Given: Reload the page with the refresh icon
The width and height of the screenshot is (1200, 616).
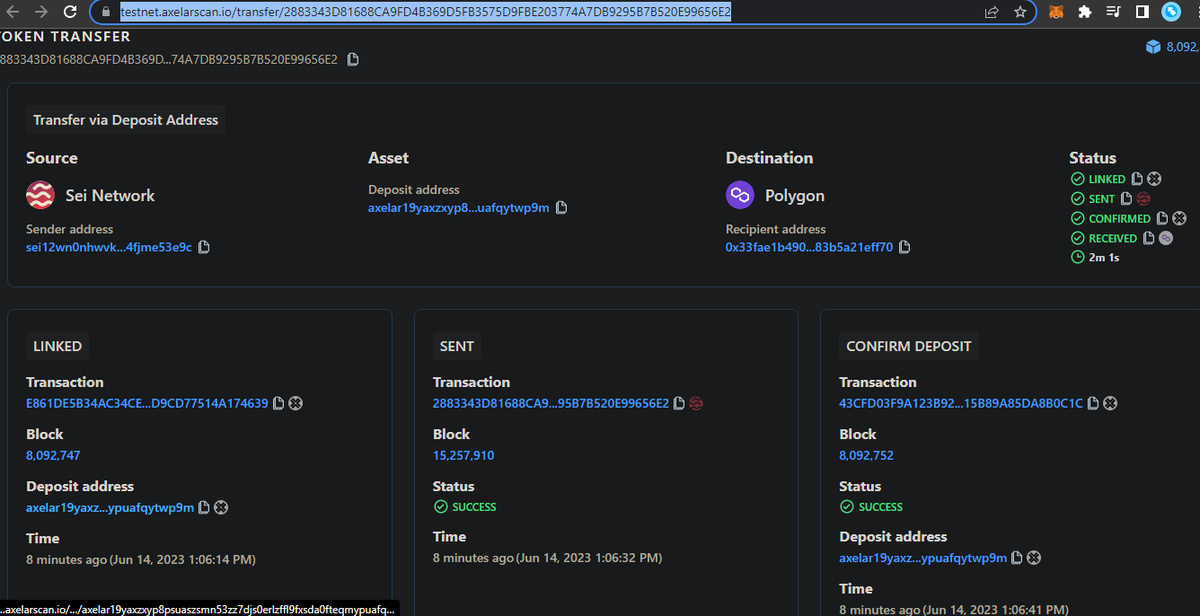Looking at the screenshot, I should pos(70,12).
